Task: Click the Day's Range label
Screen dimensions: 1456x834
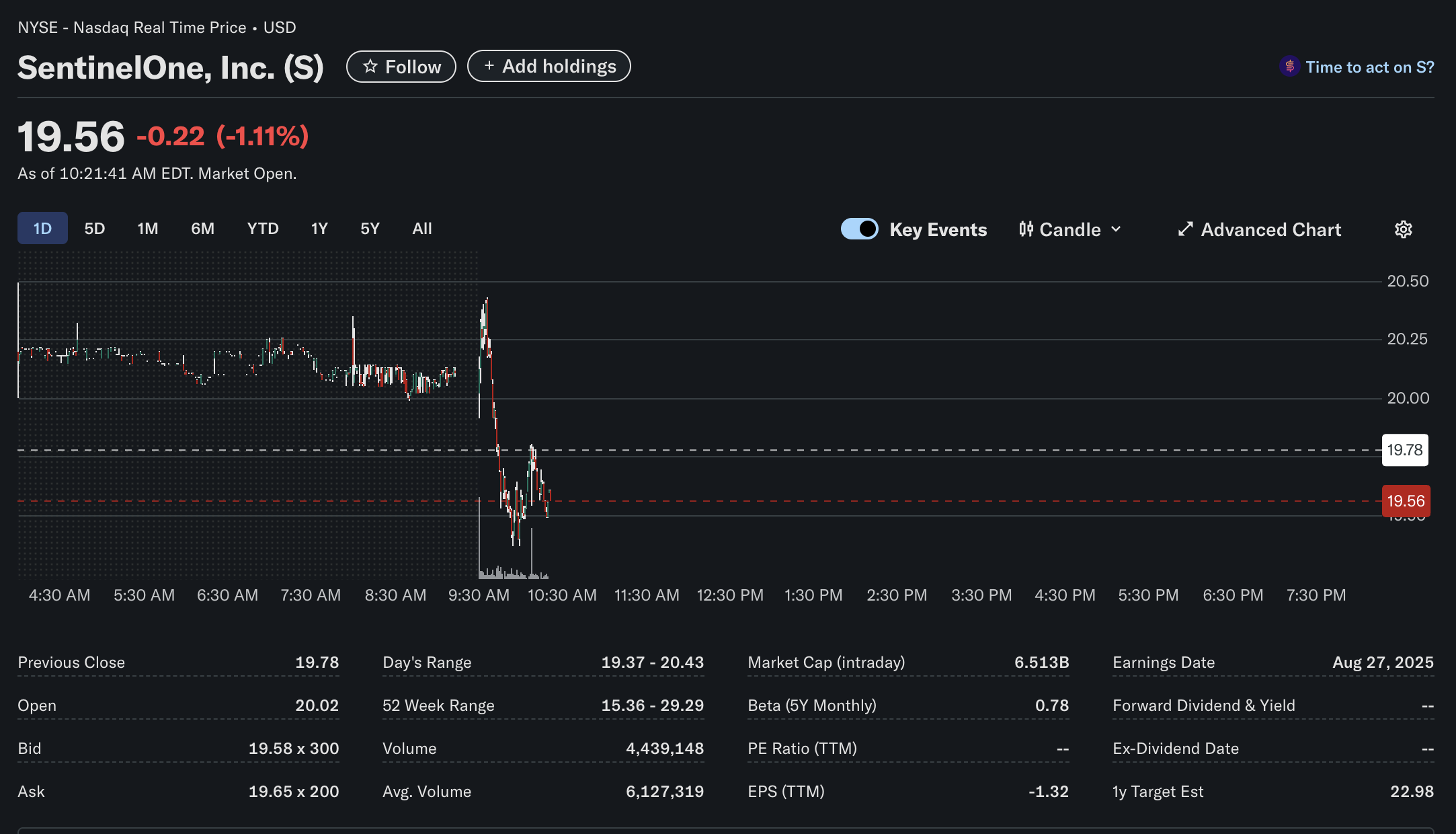Action: 427,662
